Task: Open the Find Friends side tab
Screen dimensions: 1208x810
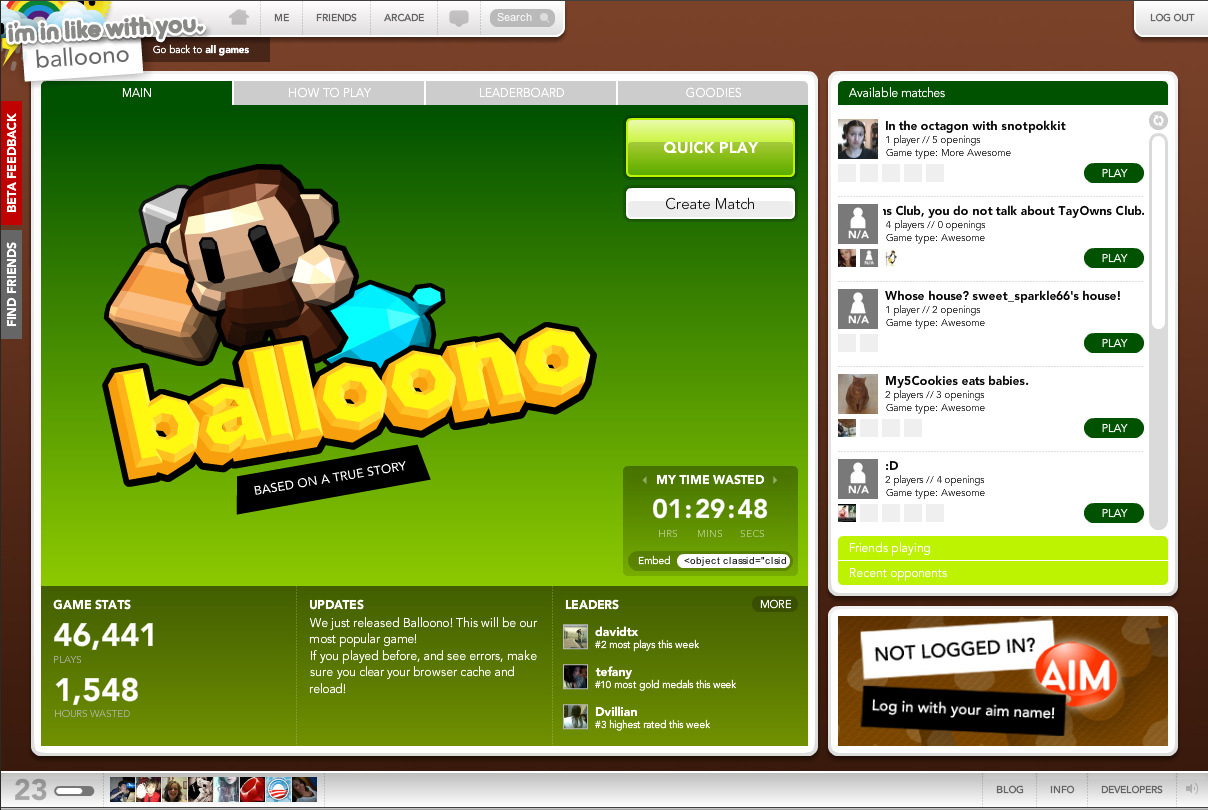Action: point(11,285)
